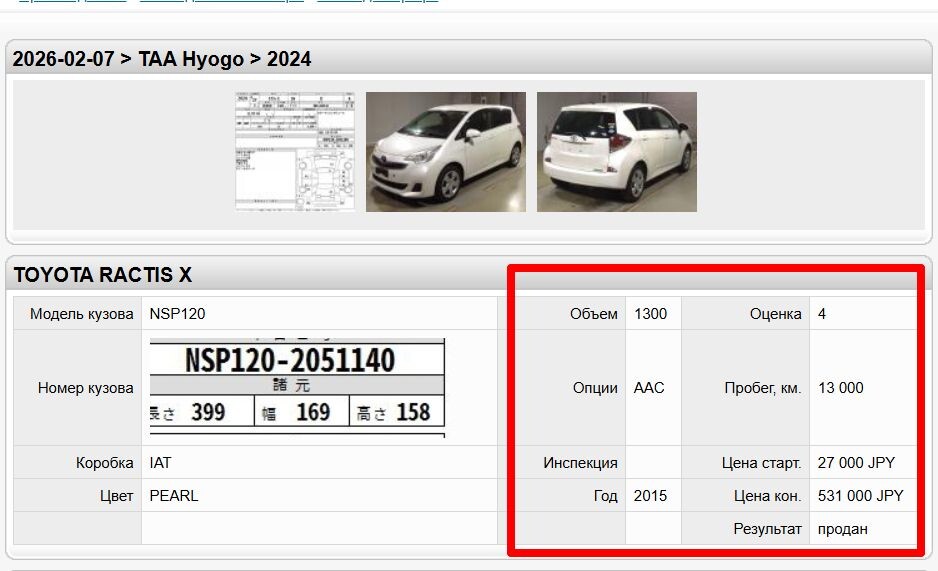
Task: Click the Инспекция label
Action: 580,463
